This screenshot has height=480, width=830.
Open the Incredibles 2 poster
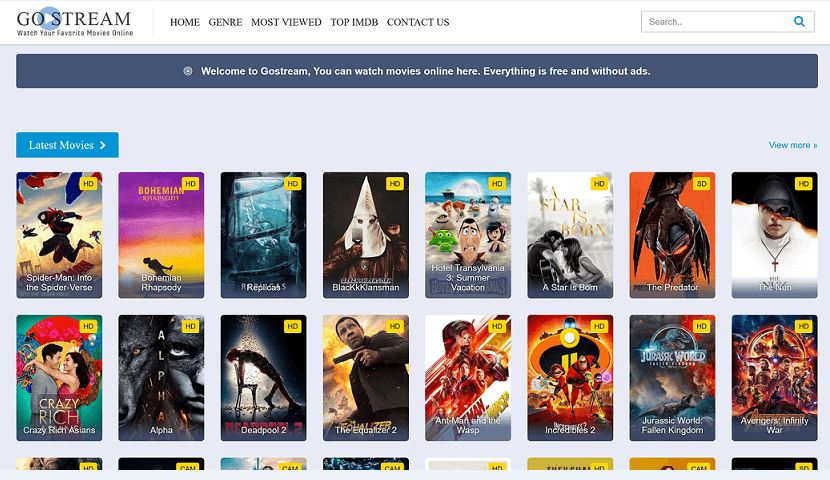click(570, 378)
